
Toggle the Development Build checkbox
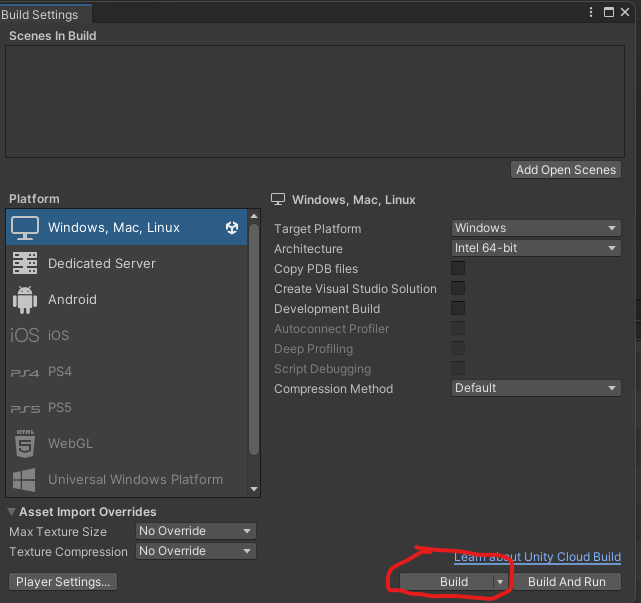[x=458, y=308]
